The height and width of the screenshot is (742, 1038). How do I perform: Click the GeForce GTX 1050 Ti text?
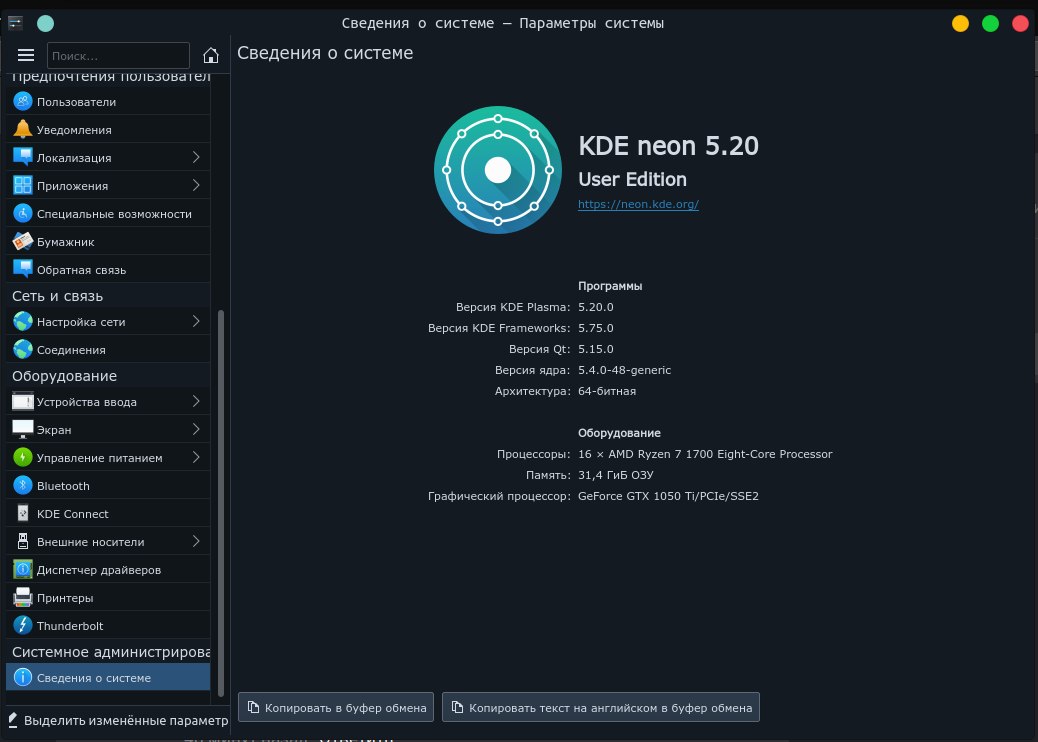click(668, 496)
